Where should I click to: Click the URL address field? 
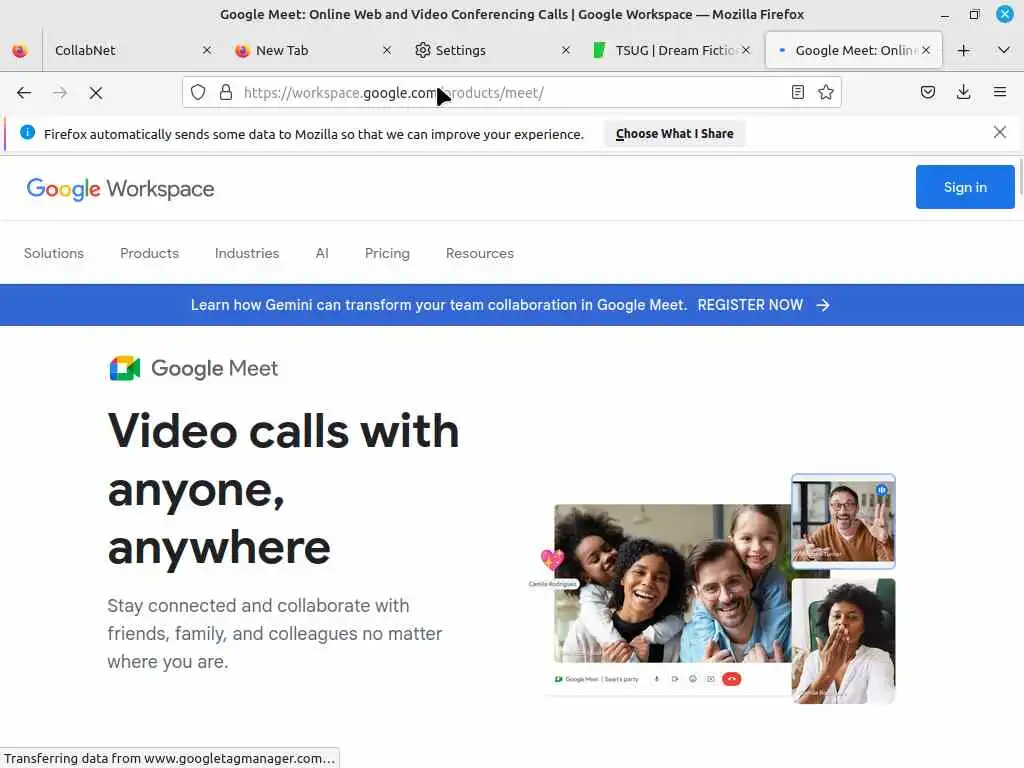[513, 93]
